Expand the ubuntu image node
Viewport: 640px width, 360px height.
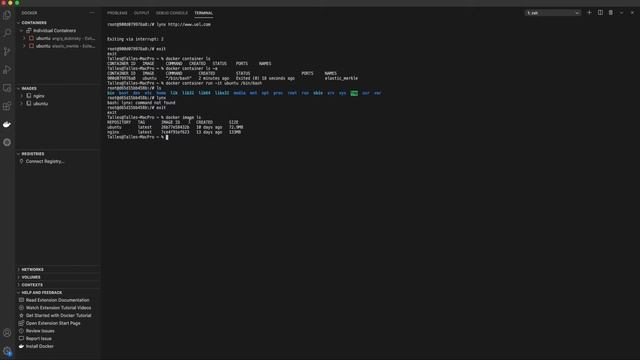coord(22,104)
